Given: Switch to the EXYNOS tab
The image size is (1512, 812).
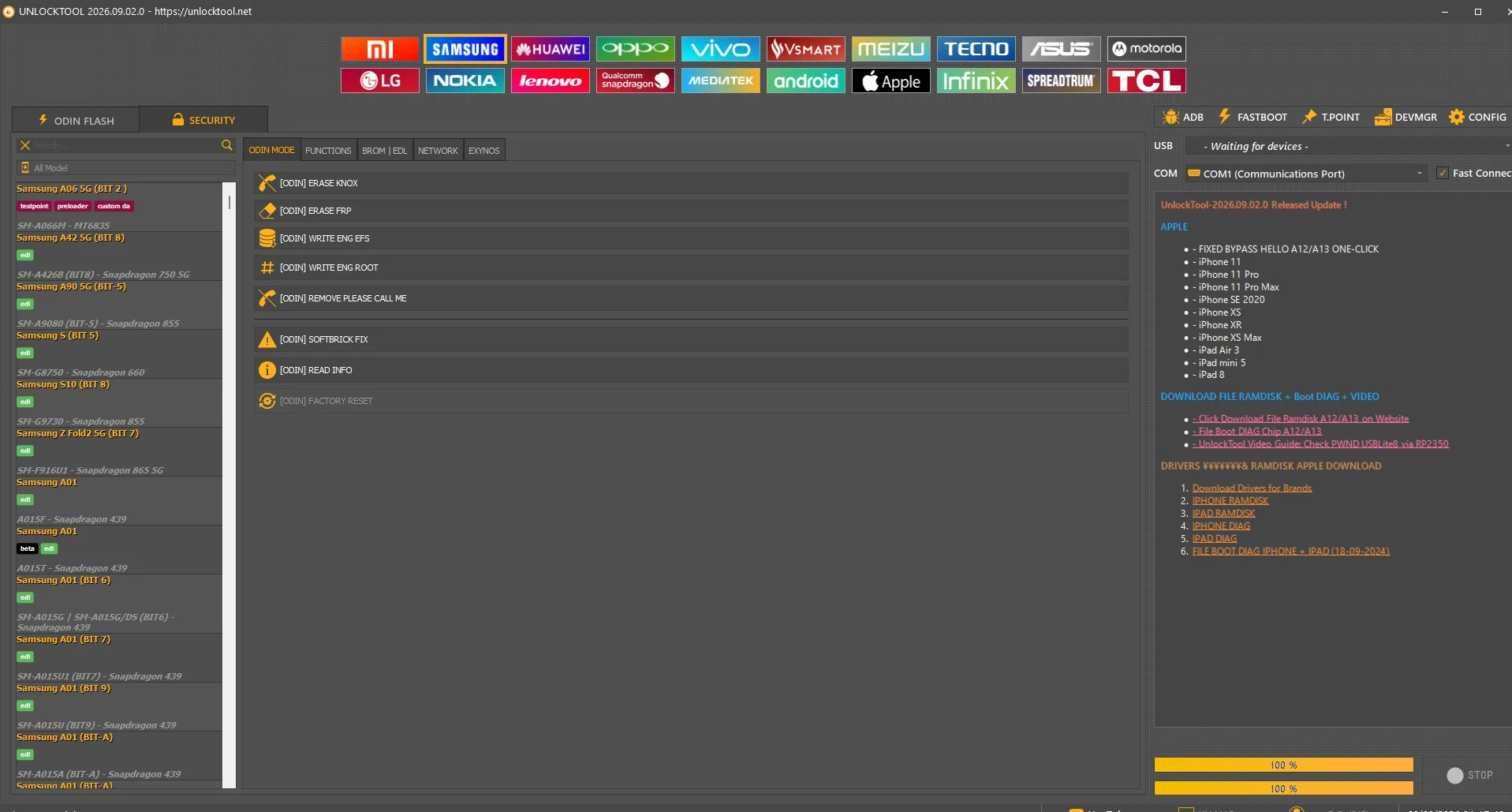Looking at the screenshot, I should pyautogui.click(x=483, y=151).
